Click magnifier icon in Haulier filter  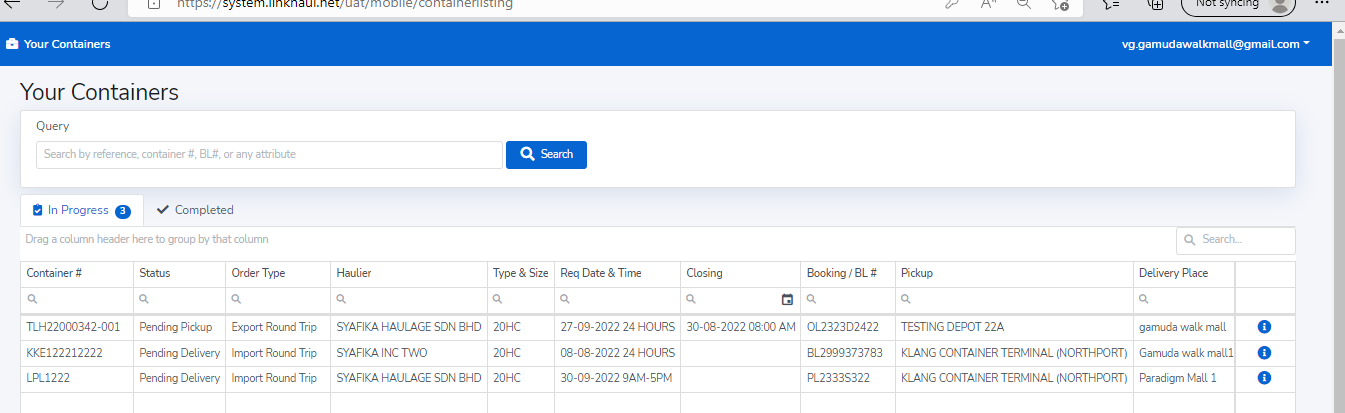coord(342,299)
